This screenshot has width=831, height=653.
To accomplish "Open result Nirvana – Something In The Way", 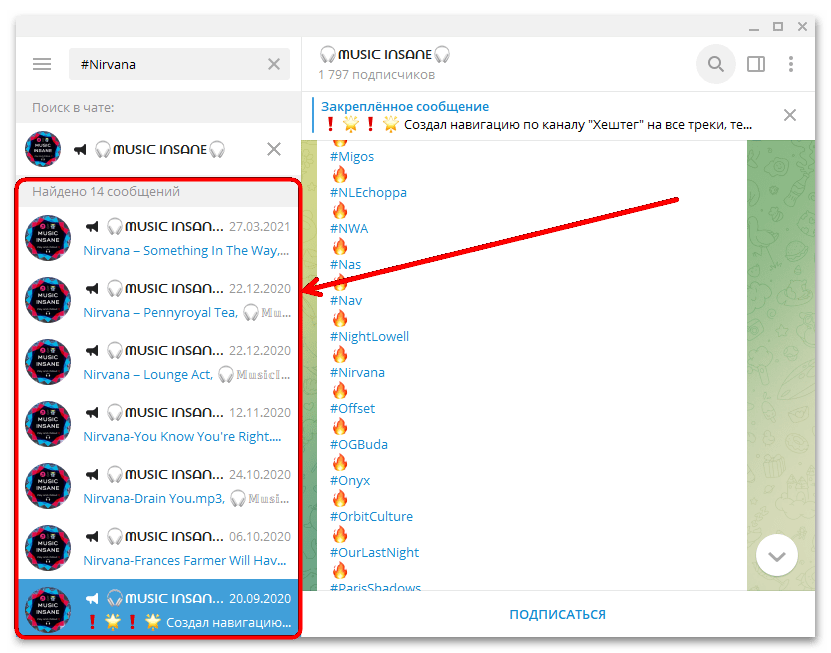I will pyautogui.click(x=158, y=238).
